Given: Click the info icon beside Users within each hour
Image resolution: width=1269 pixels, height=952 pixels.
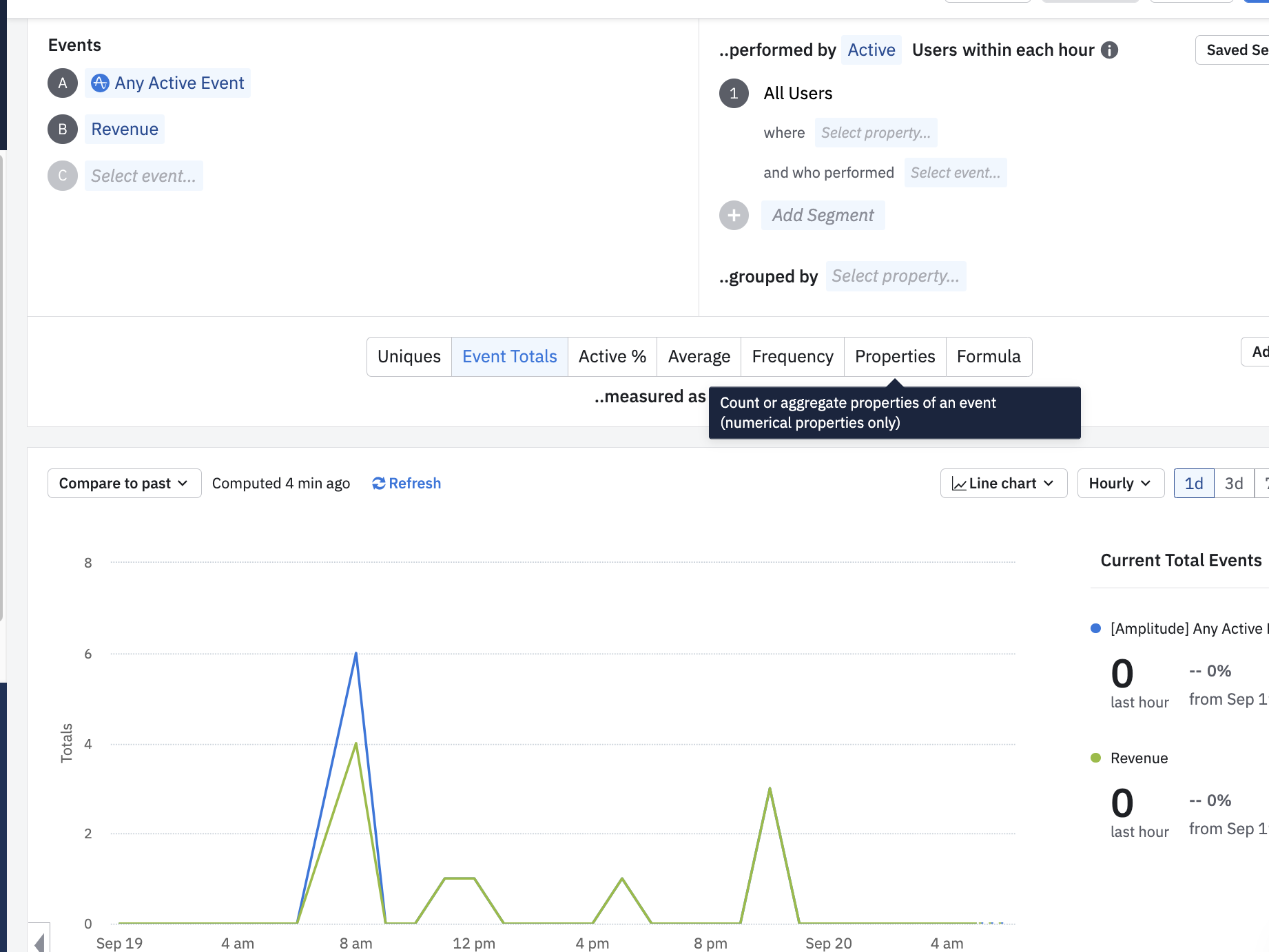Looking at the screenshot, I should click(x=1109, y=50).
